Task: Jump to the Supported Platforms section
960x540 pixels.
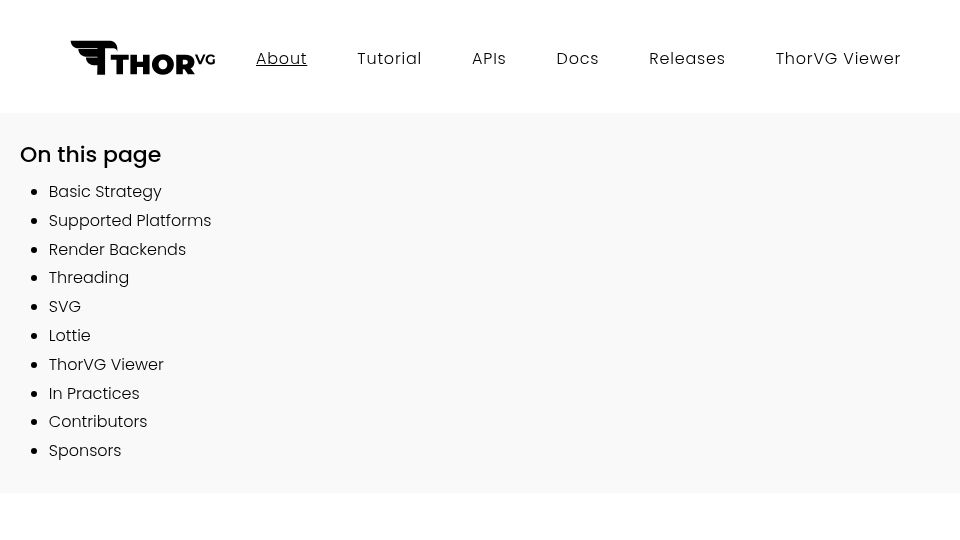Action: point(130,220)
